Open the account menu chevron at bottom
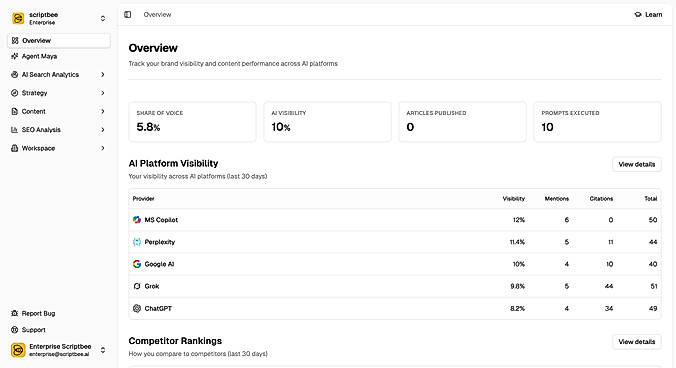This screenshot has height=368, width=676. click(x=103, y=350)
